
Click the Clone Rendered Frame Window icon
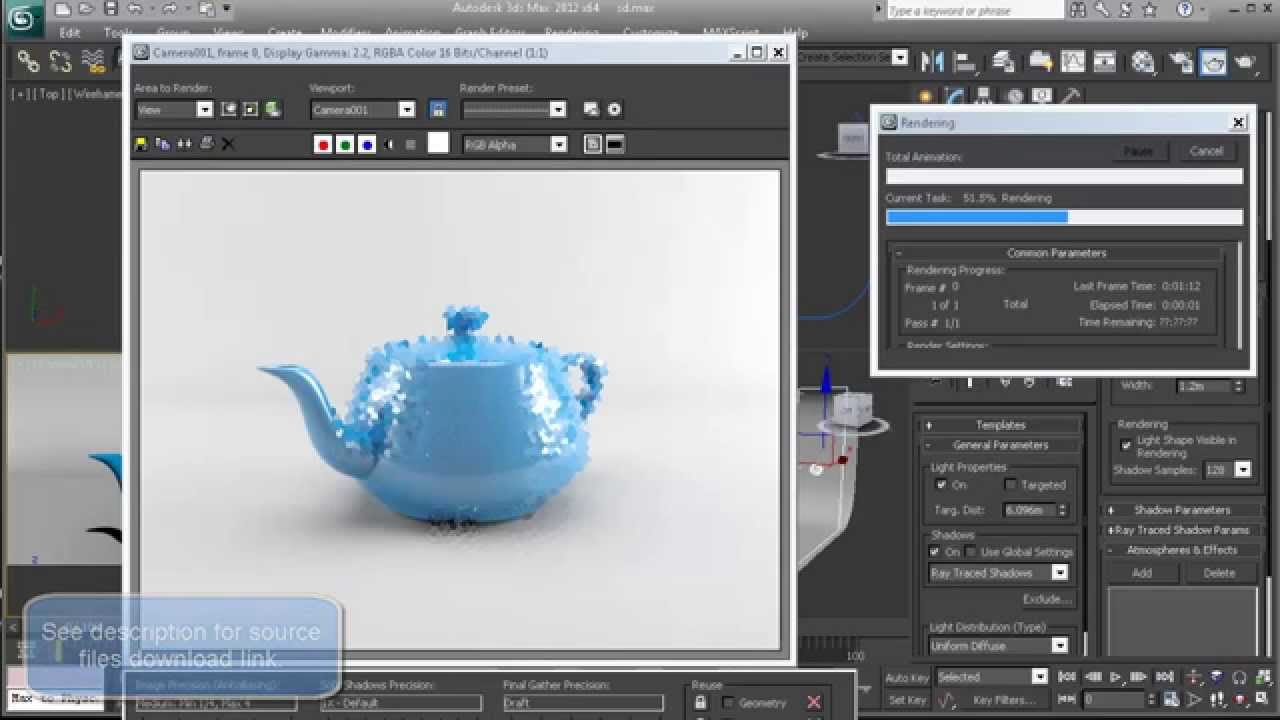(184, 144)
